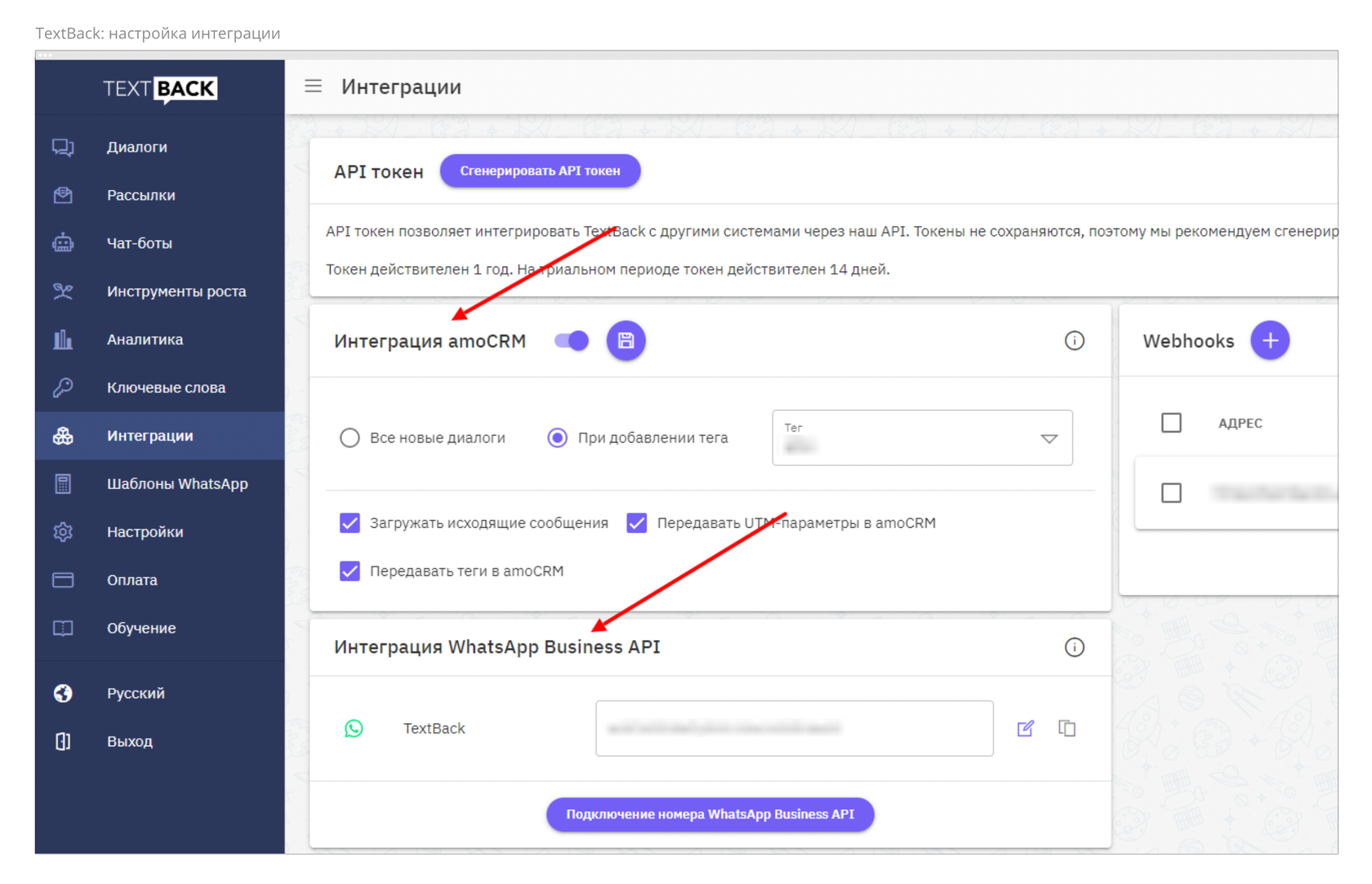1372x884 pixels.
Task: Change language via Русский
Action: pos(160,693)
